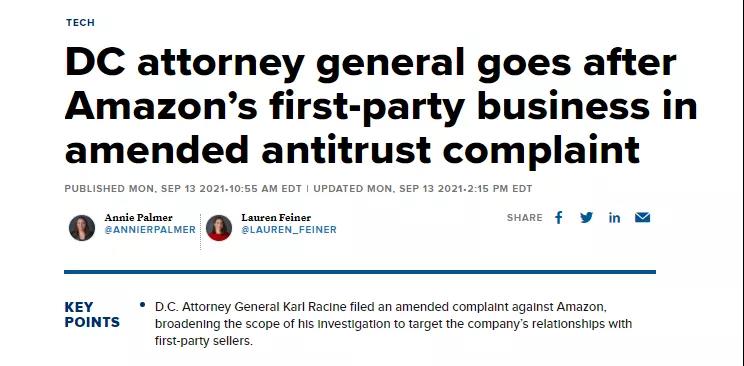Click the bullet dot before the key point
744x366 pixels.
click(x=142, y=305)
